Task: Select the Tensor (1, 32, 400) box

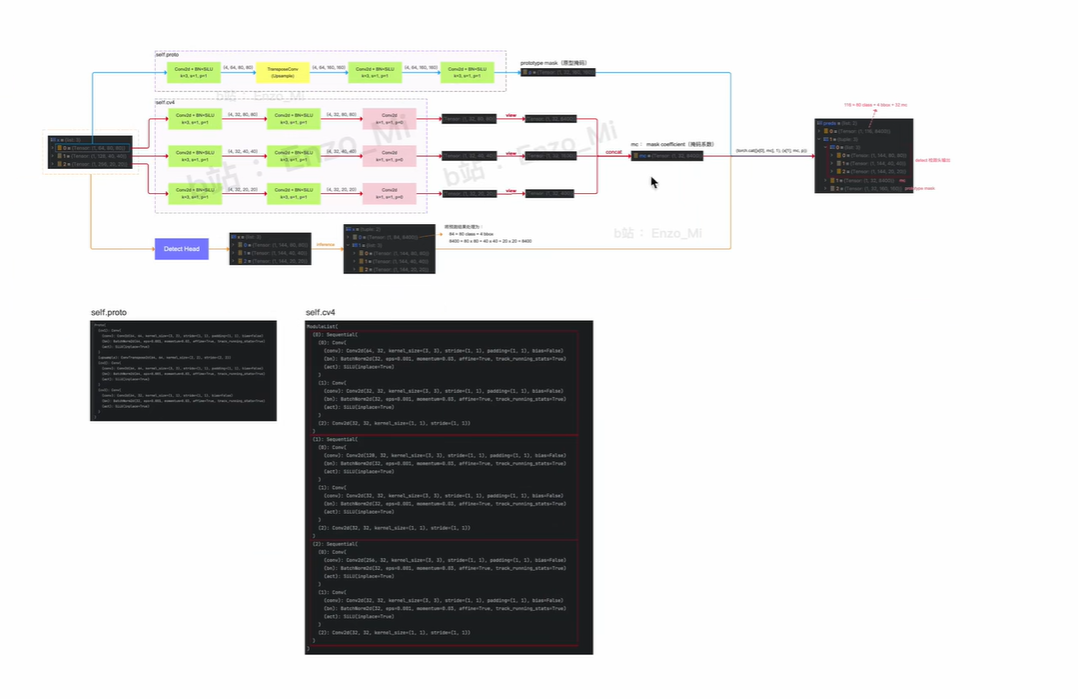Action: pyautogui.click(x=549, y=194)
